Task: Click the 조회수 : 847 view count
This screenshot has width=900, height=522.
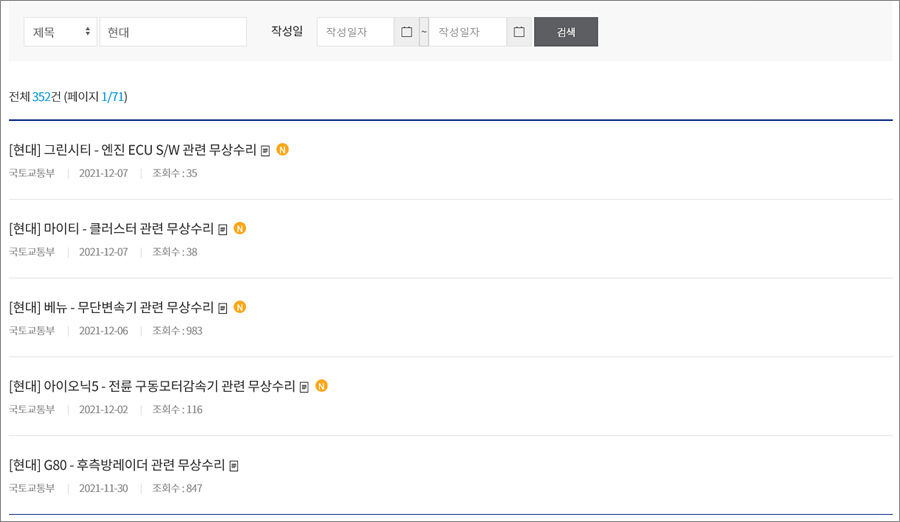Action: point(177,488)
